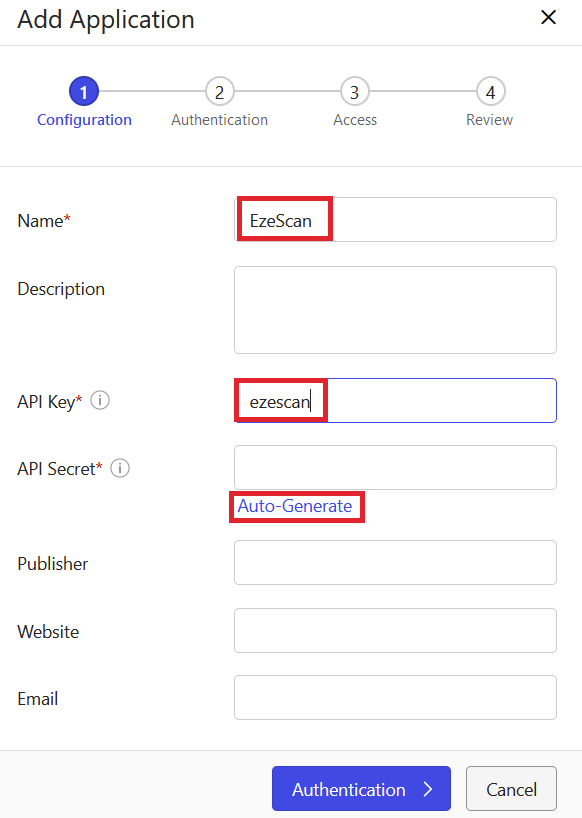Click the Cancel button
This screenshot has height=818, width=582.
coord(511,789)
